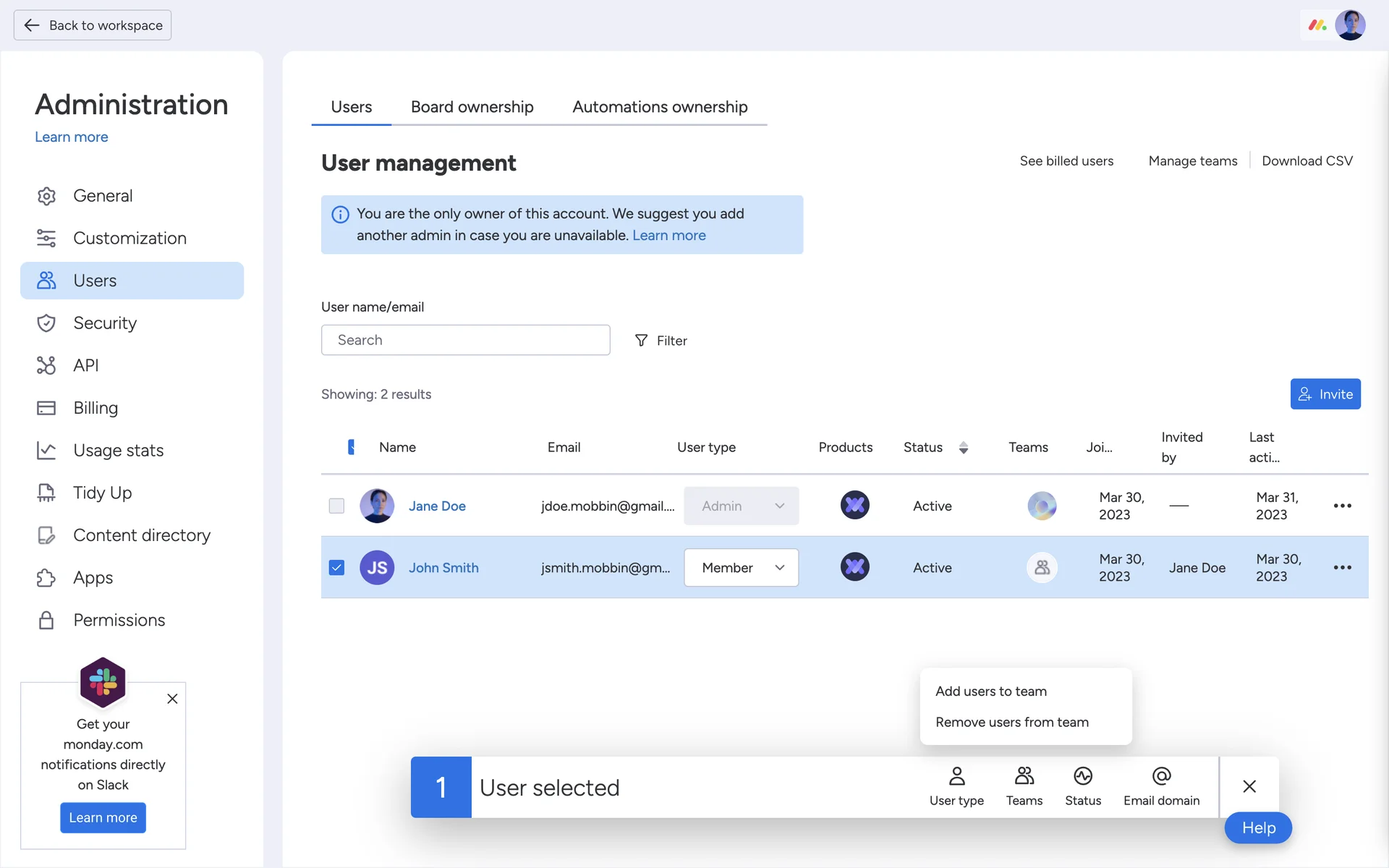Toggle the select-all header checkbox
1389x868 pixels.
[x=351, y=447]
